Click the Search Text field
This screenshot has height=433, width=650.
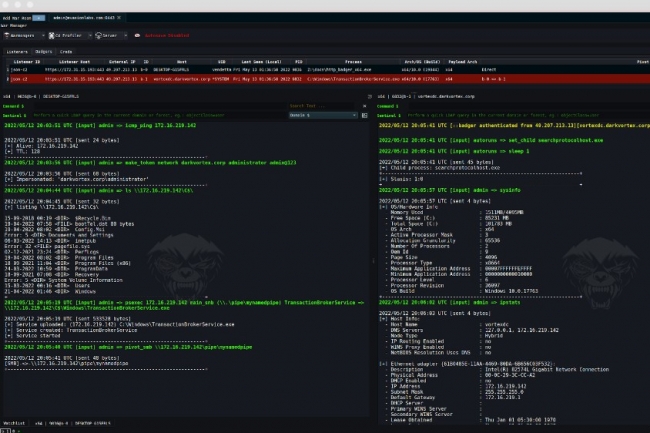(323, 106)
